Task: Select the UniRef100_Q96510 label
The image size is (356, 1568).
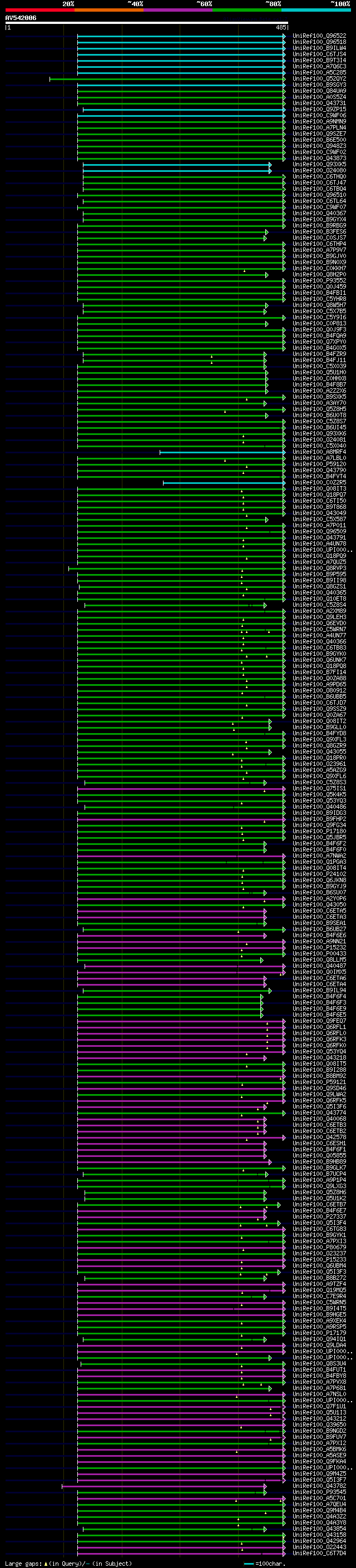Action: pos(319,195)
